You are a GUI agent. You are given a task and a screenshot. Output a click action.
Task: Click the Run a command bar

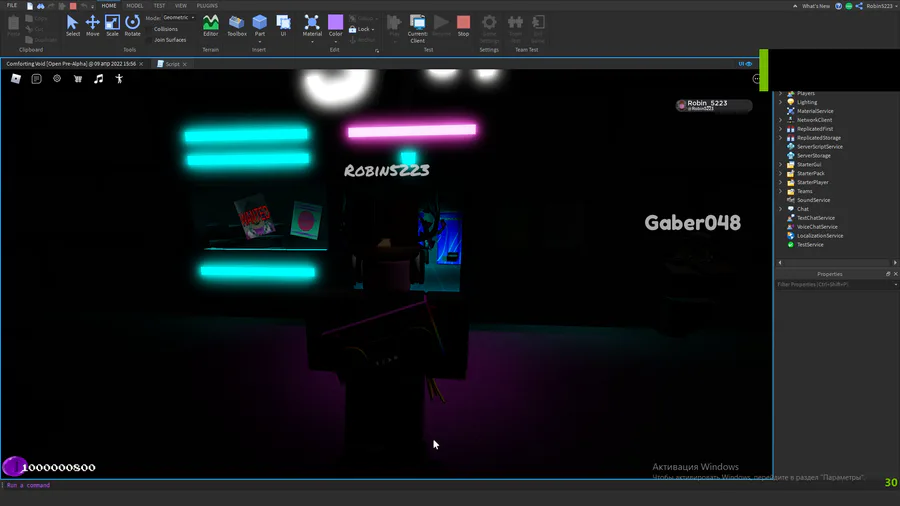click(x=385, y=485)
